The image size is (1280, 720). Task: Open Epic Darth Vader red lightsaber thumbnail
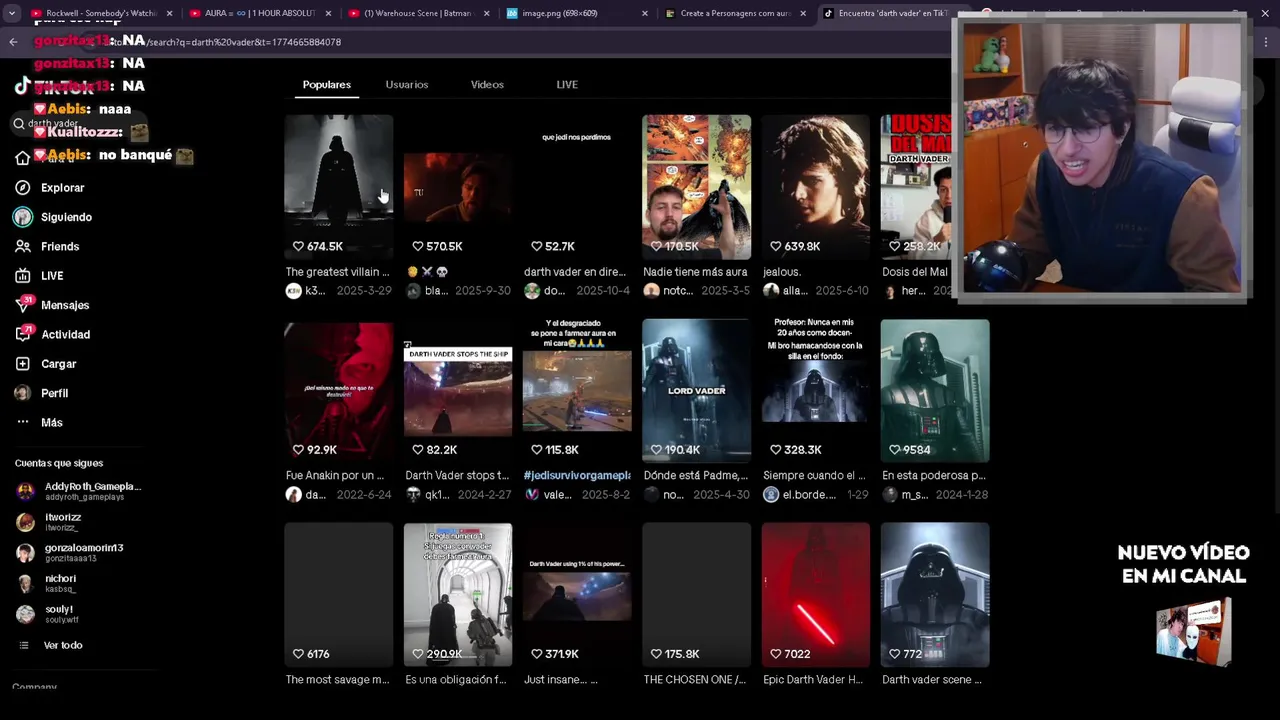tap(816, 594)
